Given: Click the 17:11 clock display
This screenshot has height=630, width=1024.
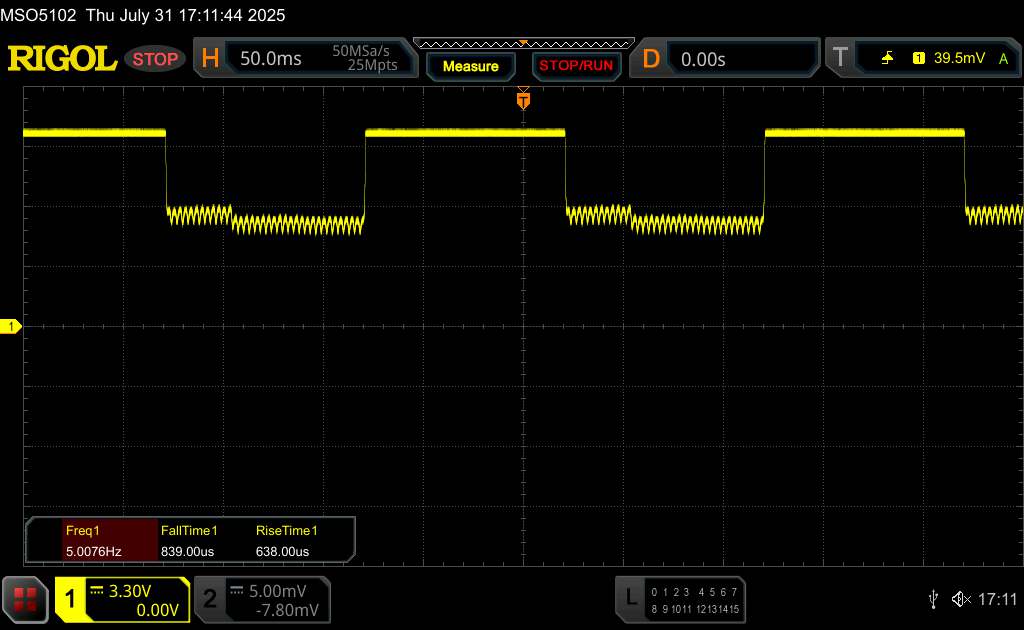Looking at the screenshot, I should pyautogui.click(x=997, y=599).
